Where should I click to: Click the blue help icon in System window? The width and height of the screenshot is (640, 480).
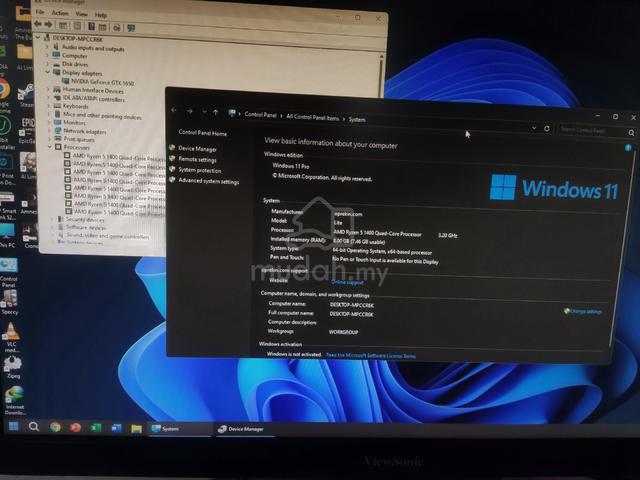pyautogui.click(x=629, y=148)
